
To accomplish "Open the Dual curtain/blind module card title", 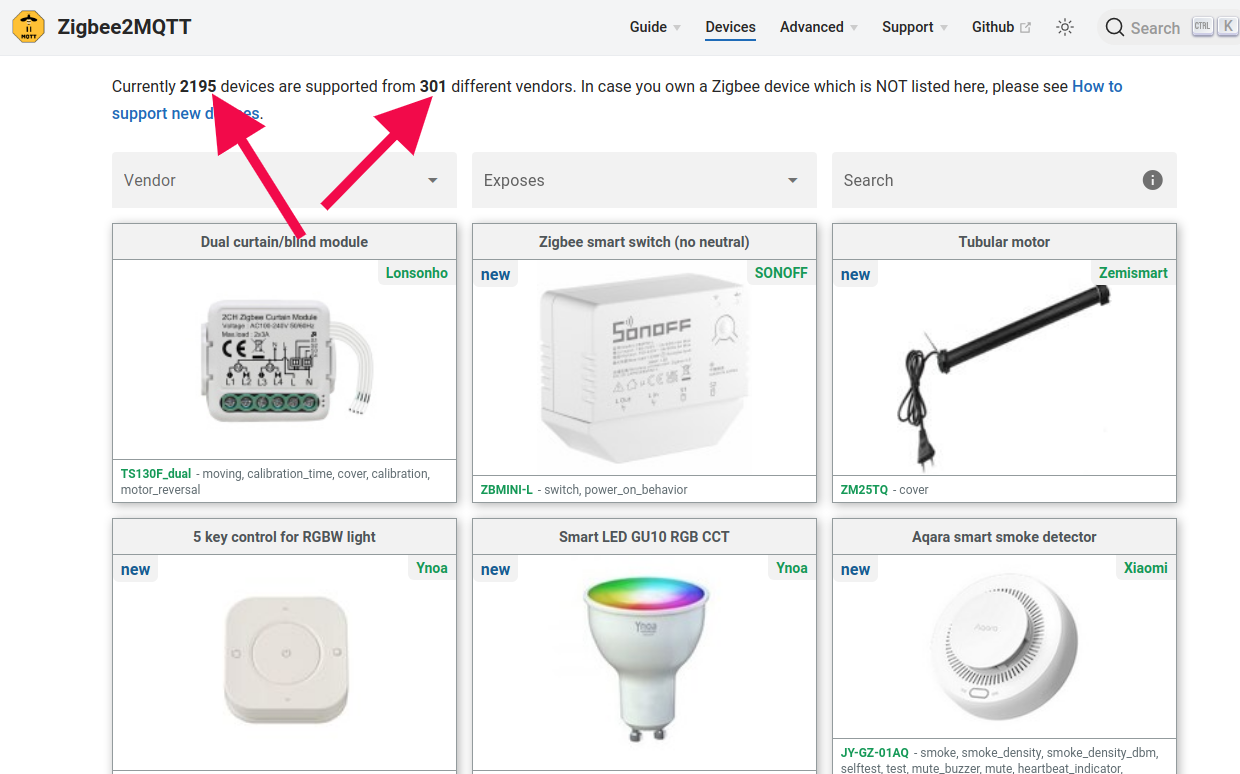I will (x=284, y=242).
